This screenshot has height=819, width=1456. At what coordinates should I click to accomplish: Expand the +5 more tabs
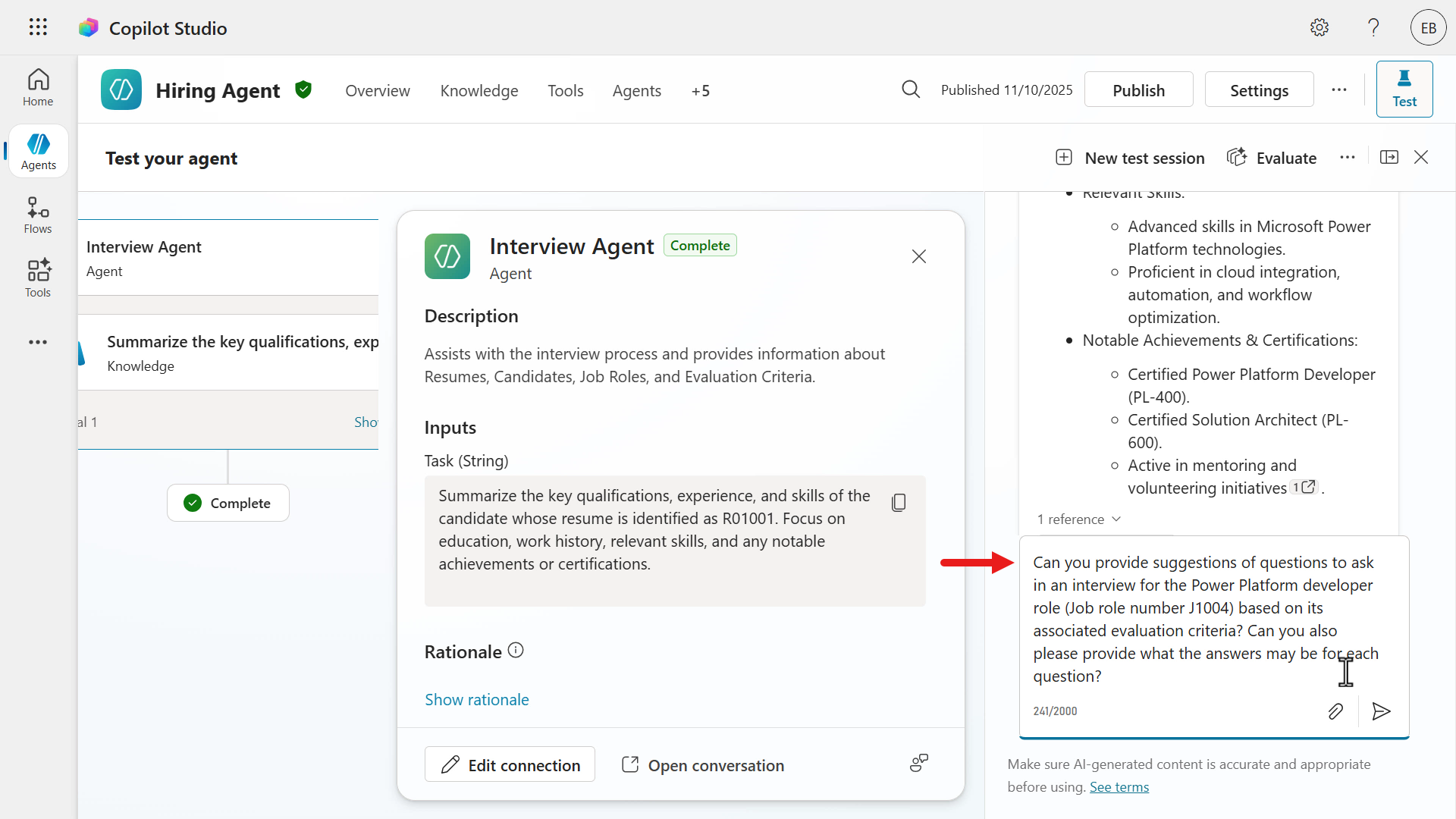click(x=700, y=91)
